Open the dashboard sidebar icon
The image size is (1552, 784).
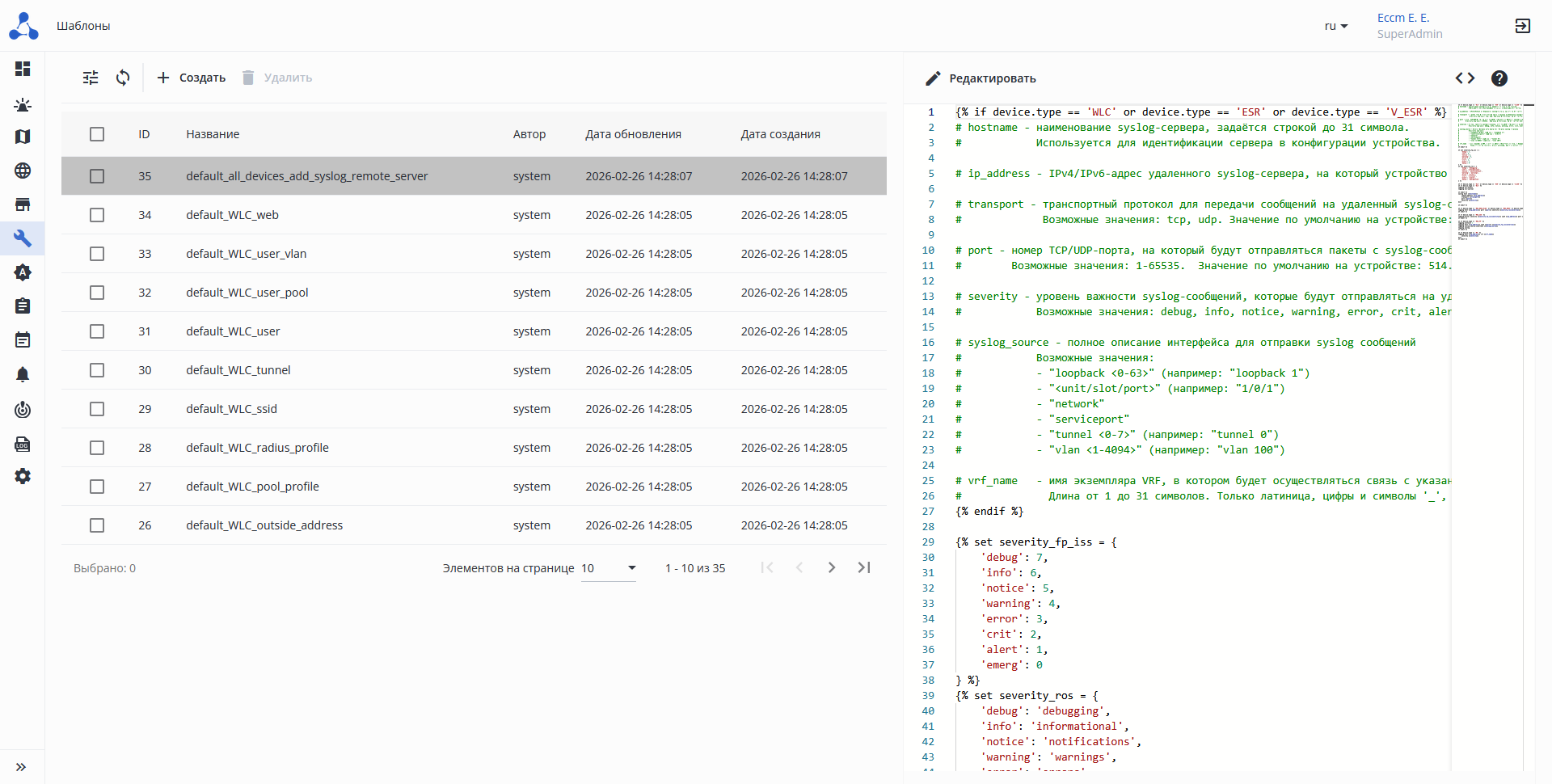[x=23, y=69]
